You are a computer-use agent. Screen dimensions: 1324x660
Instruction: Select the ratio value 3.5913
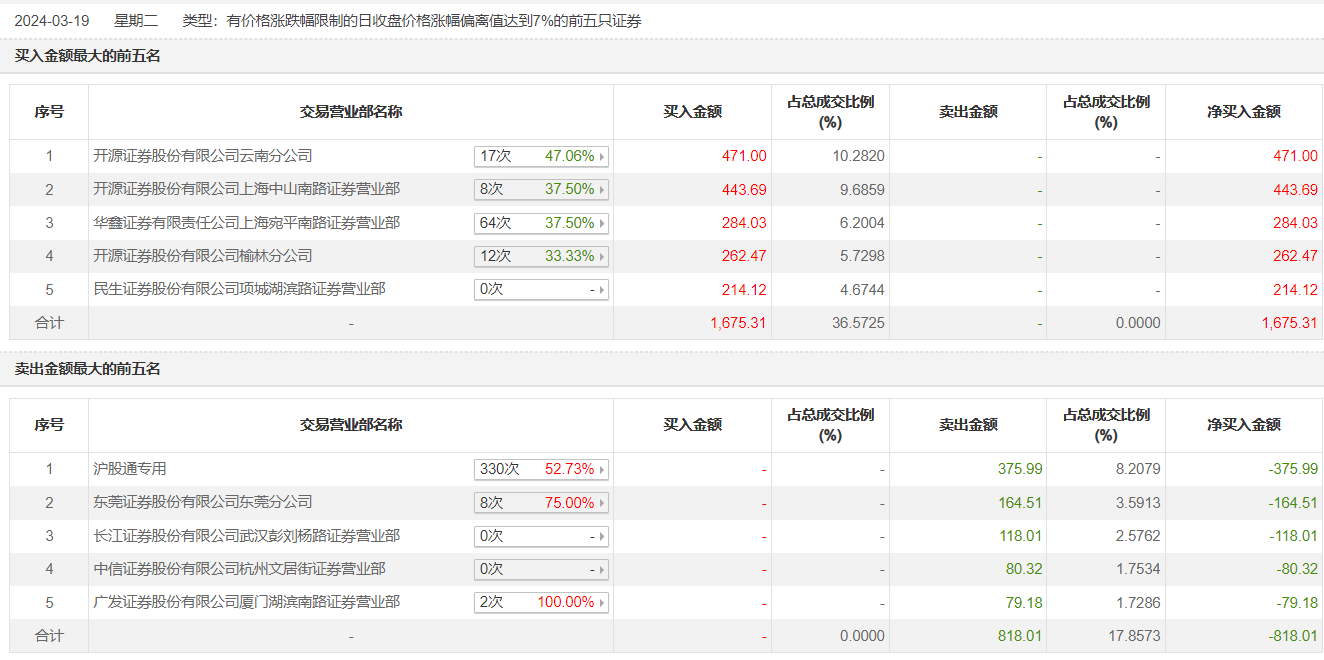(x=1138, y=502)
